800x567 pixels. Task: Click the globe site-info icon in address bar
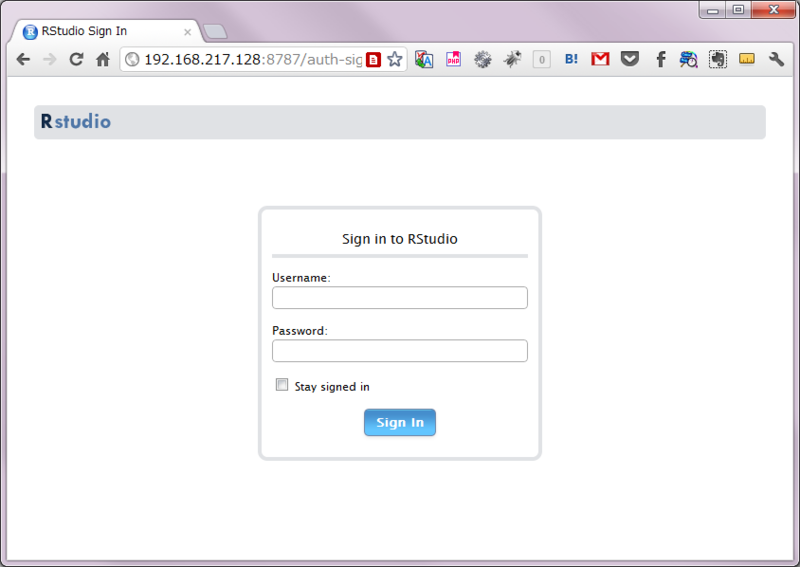132,60
